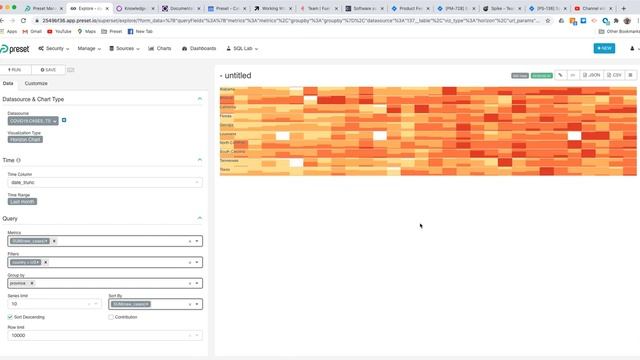Open the Apps bookmark shortcut
640x360 pixels.
point(9,31)
